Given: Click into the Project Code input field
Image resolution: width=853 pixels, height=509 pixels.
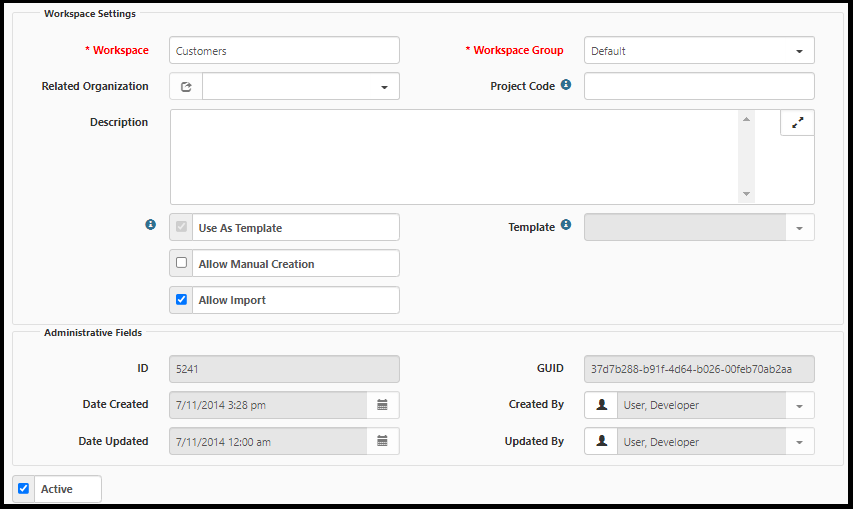Looking at the screenshot, I should [x=698, y=87].
